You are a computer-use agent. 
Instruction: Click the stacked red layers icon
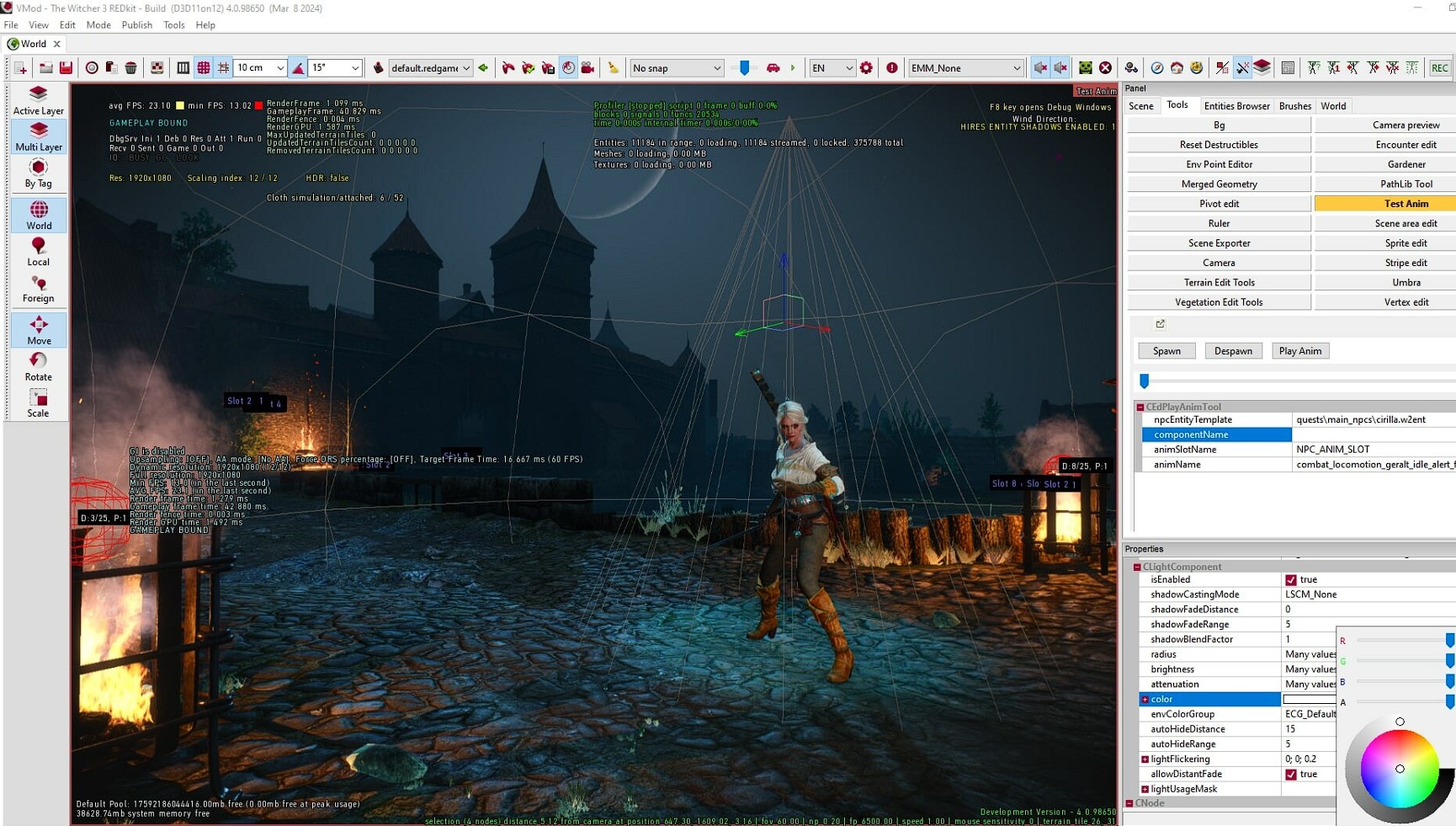[x=1262, y=68]
